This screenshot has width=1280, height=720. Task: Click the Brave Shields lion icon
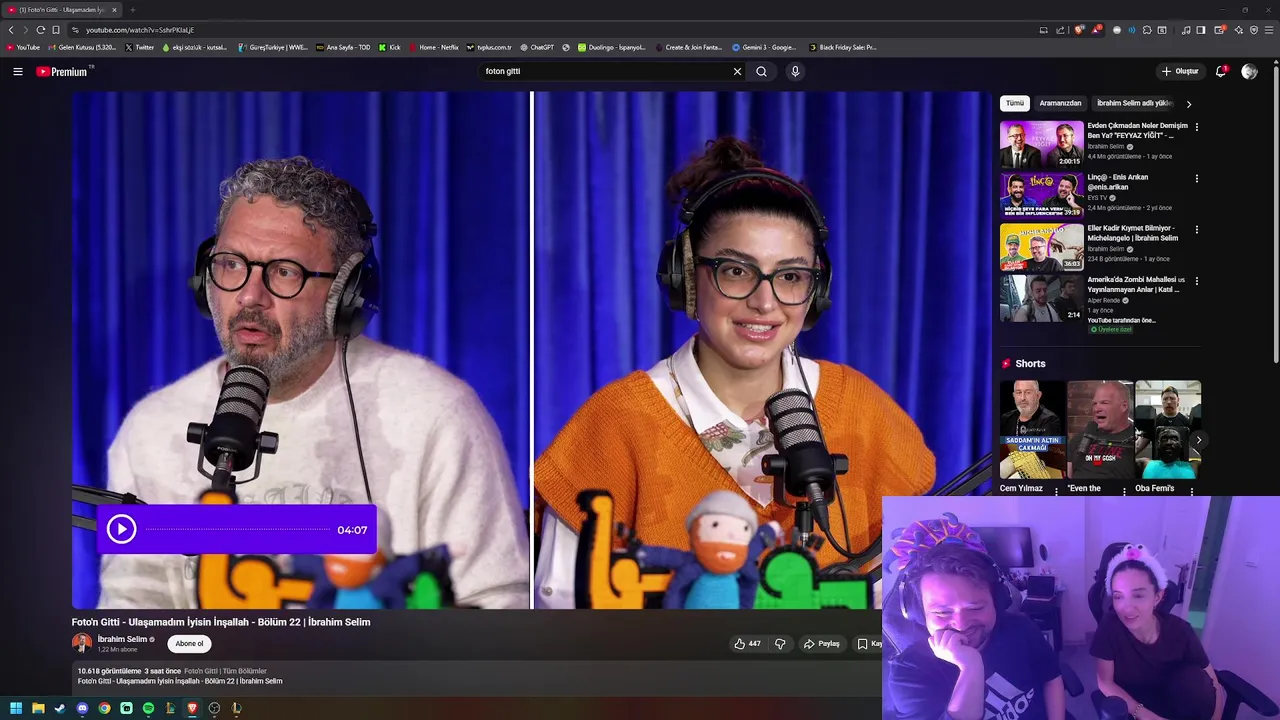click(1079, 30)
